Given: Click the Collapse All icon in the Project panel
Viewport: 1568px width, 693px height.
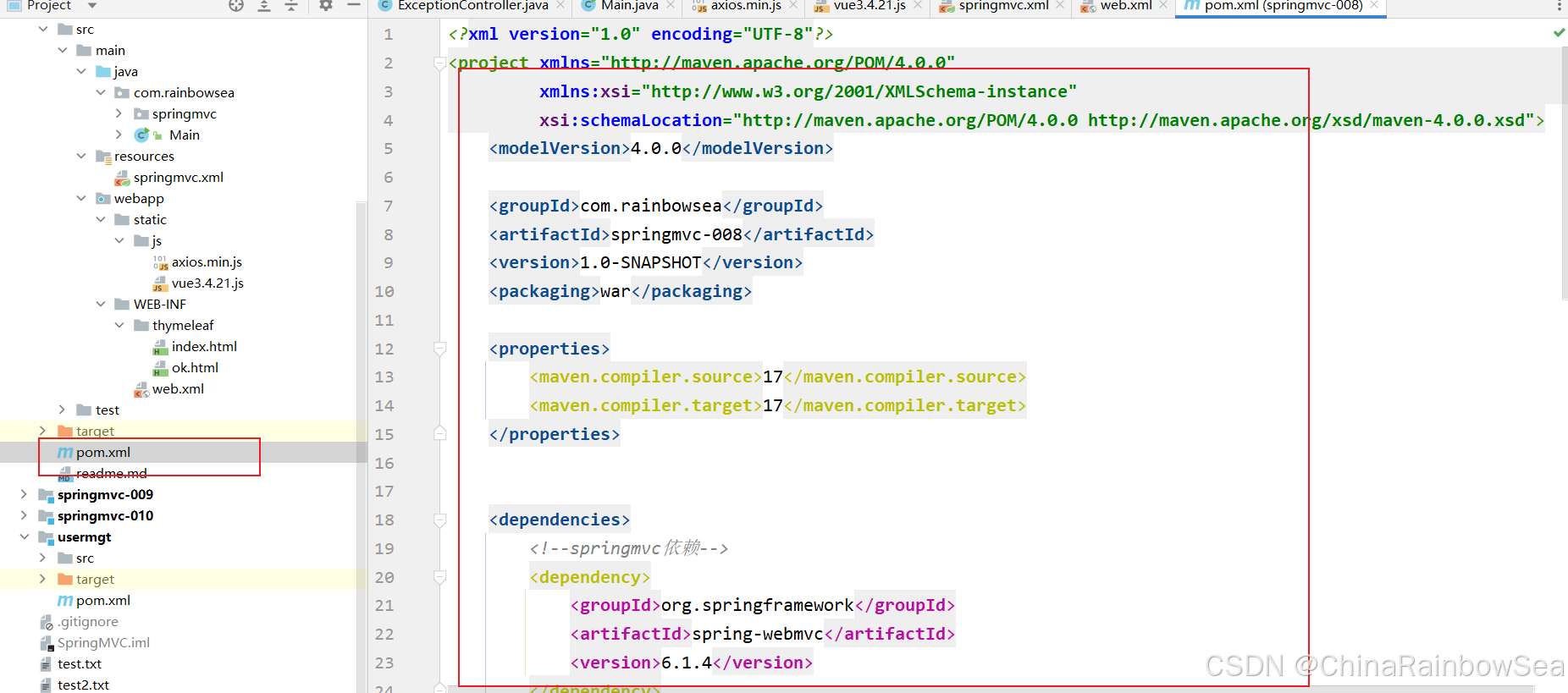Looking at the screenshot, I should 291,5.
